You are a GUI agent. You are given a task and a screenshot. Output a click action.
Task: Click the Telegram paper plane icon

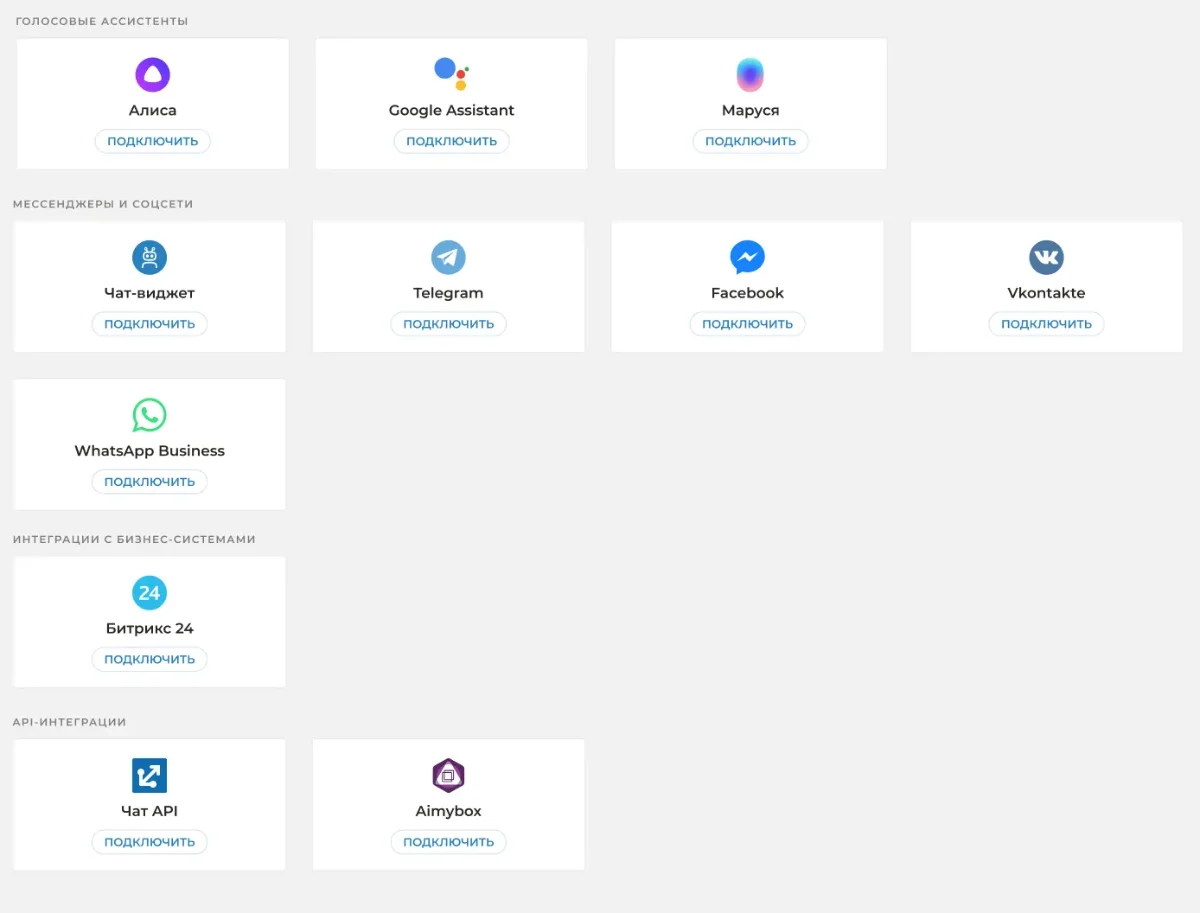(448, 258)
